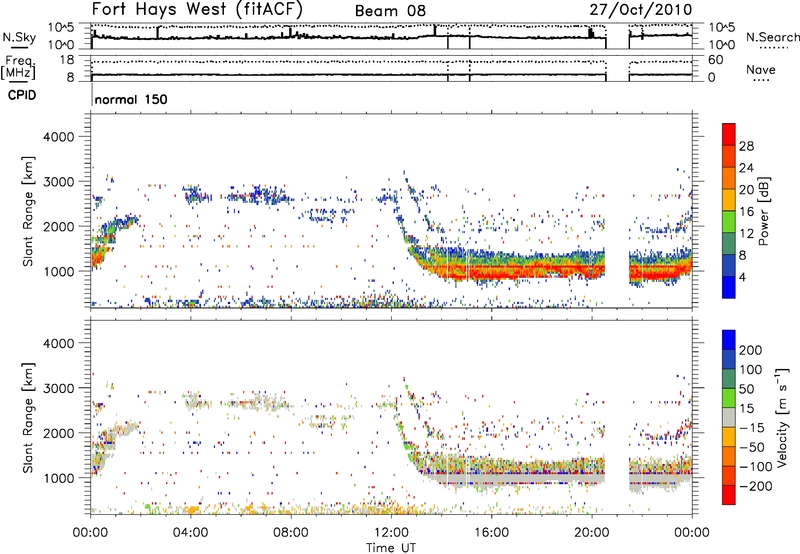Click the date '27/Oct/2010'

[x=641, y=10]
